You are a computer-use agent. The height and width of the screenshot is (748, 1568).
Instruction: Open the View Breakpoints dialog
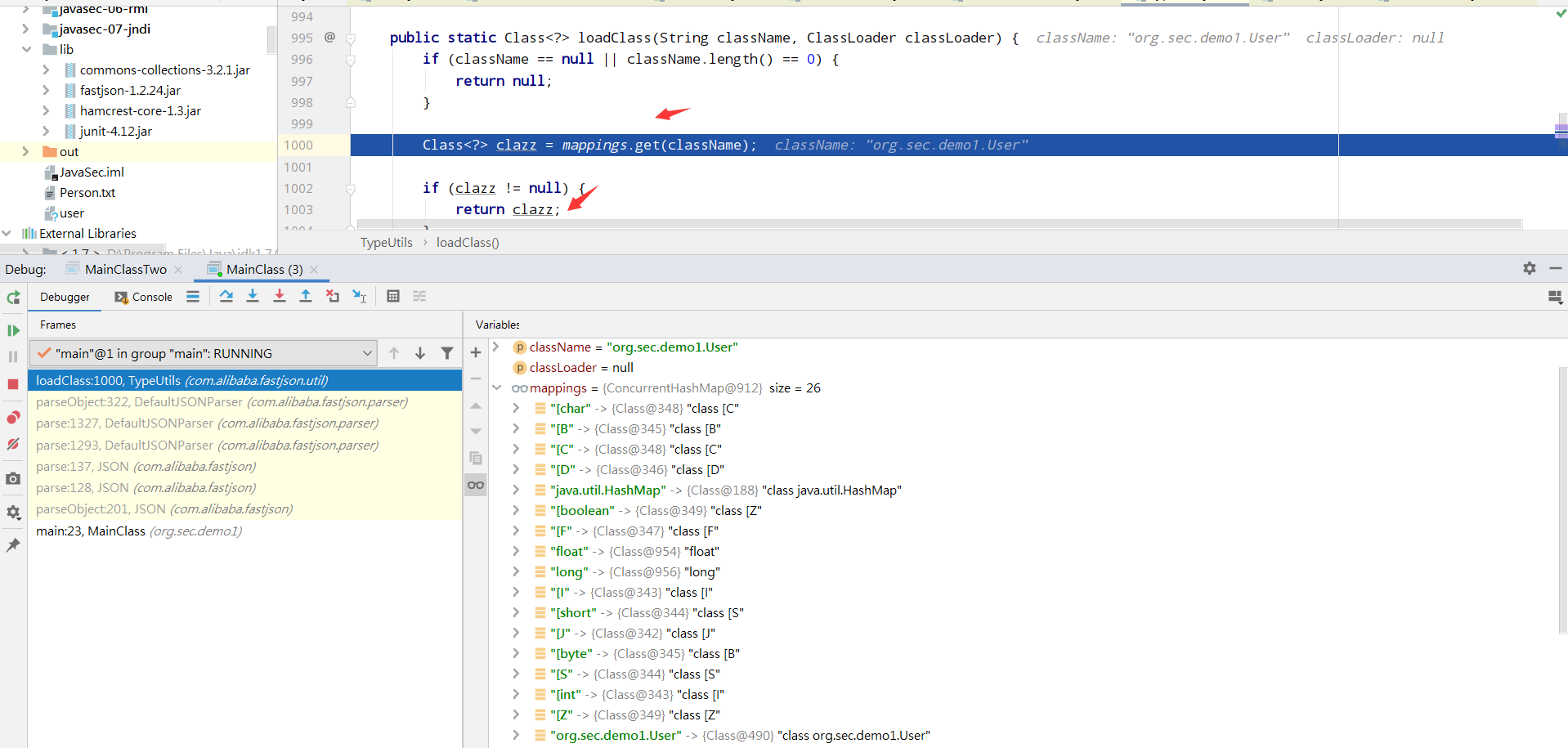click(x=13, y=418)
